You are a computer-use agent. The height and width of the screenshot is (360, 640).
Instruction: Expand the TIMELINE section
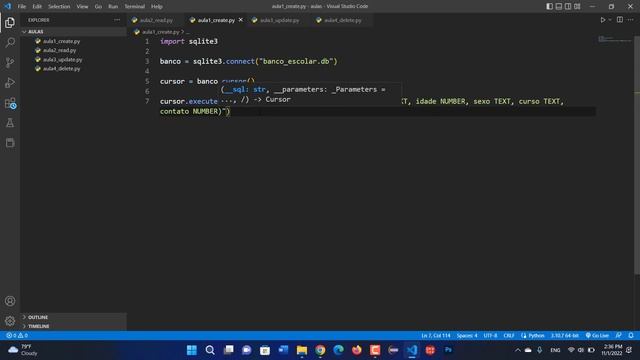(x=73, y=326)
